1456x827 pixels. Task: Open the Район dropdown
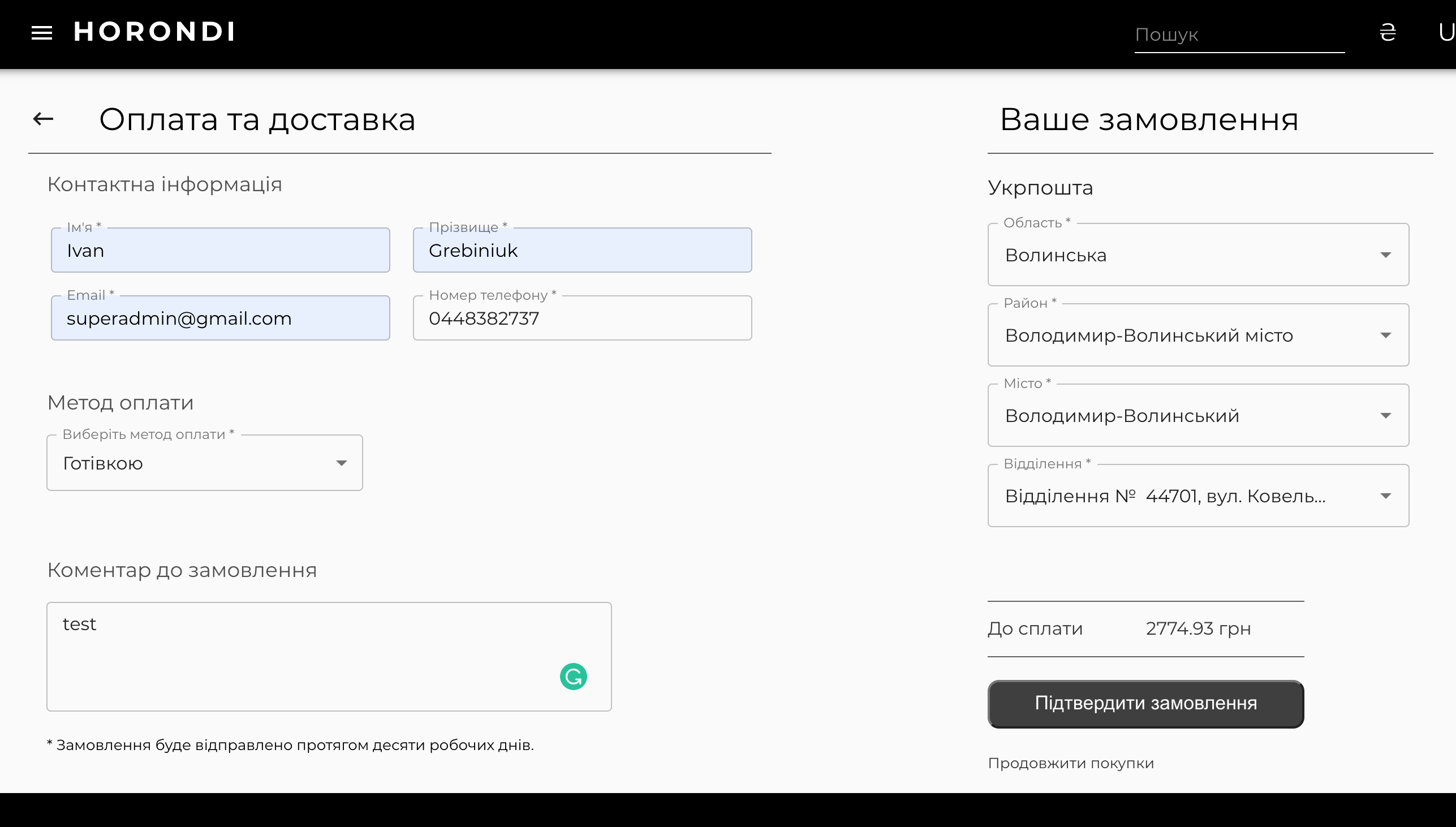point(1197,335)
